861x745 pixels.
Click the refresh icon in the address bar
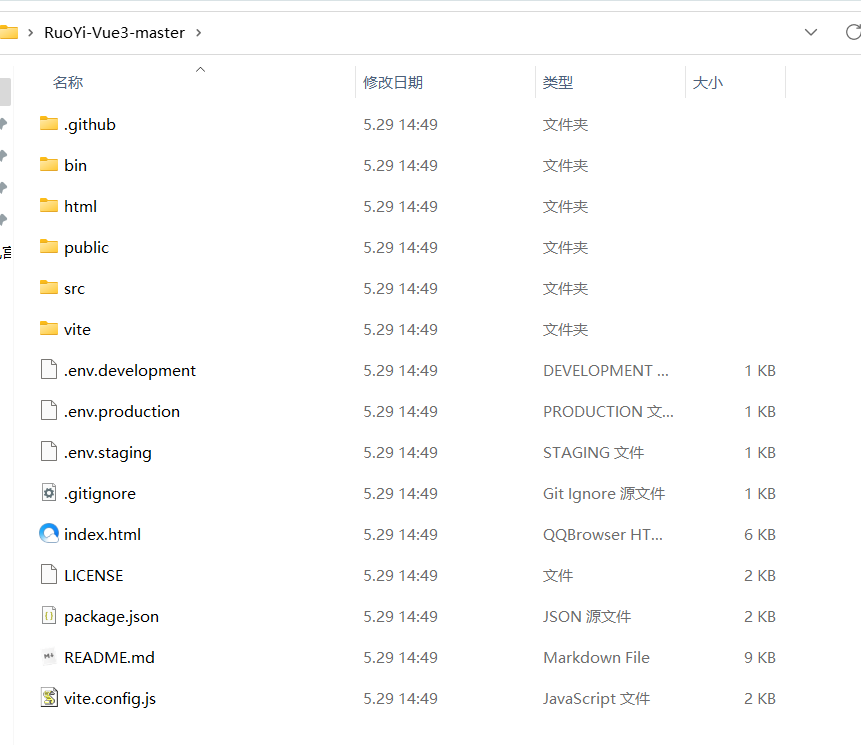tap(851, 31)
